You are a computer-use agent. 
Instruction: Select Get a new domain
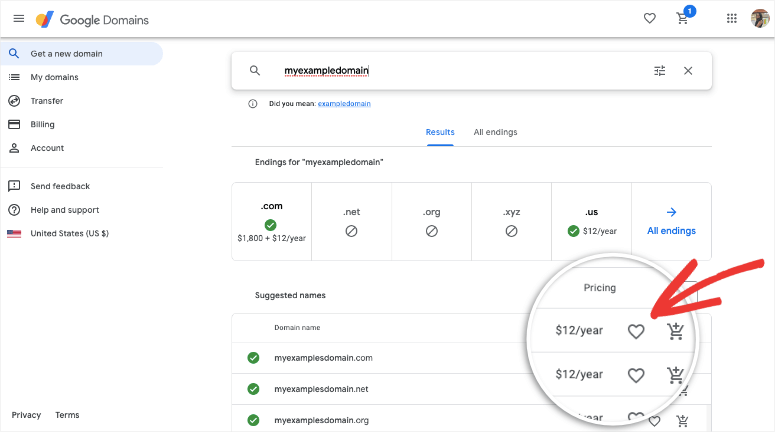(x=82, y=53)
